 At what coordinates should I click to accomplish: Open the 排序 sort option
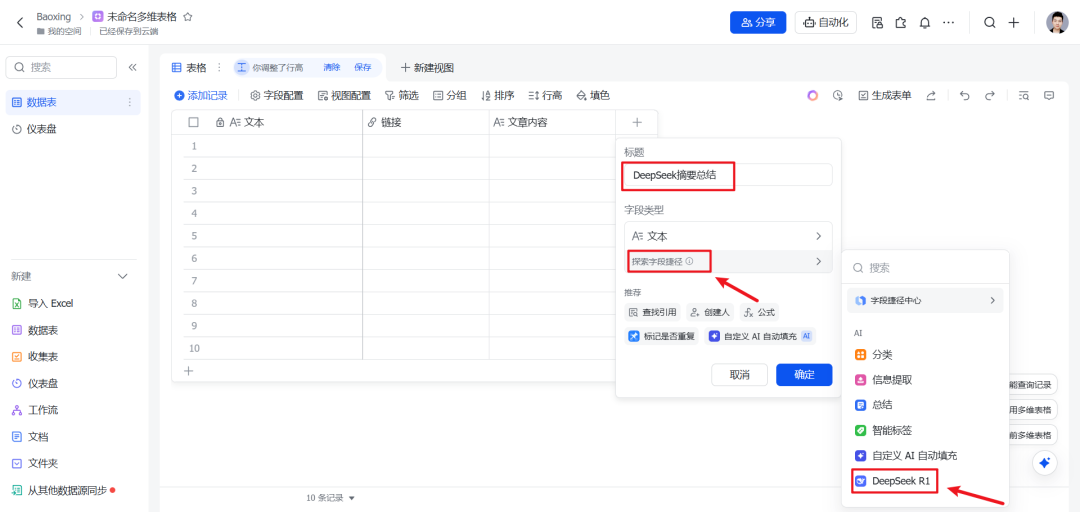pos(497,96)
